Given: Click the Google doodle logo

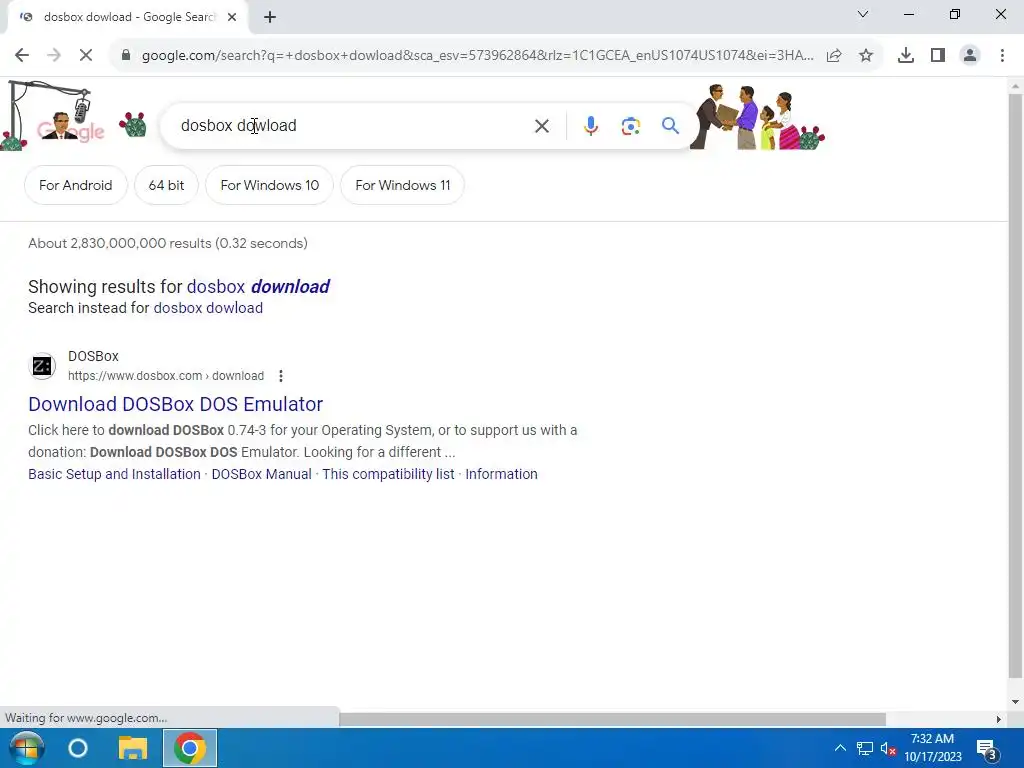Looking at the screenshot, I should (x=71, y=127).
